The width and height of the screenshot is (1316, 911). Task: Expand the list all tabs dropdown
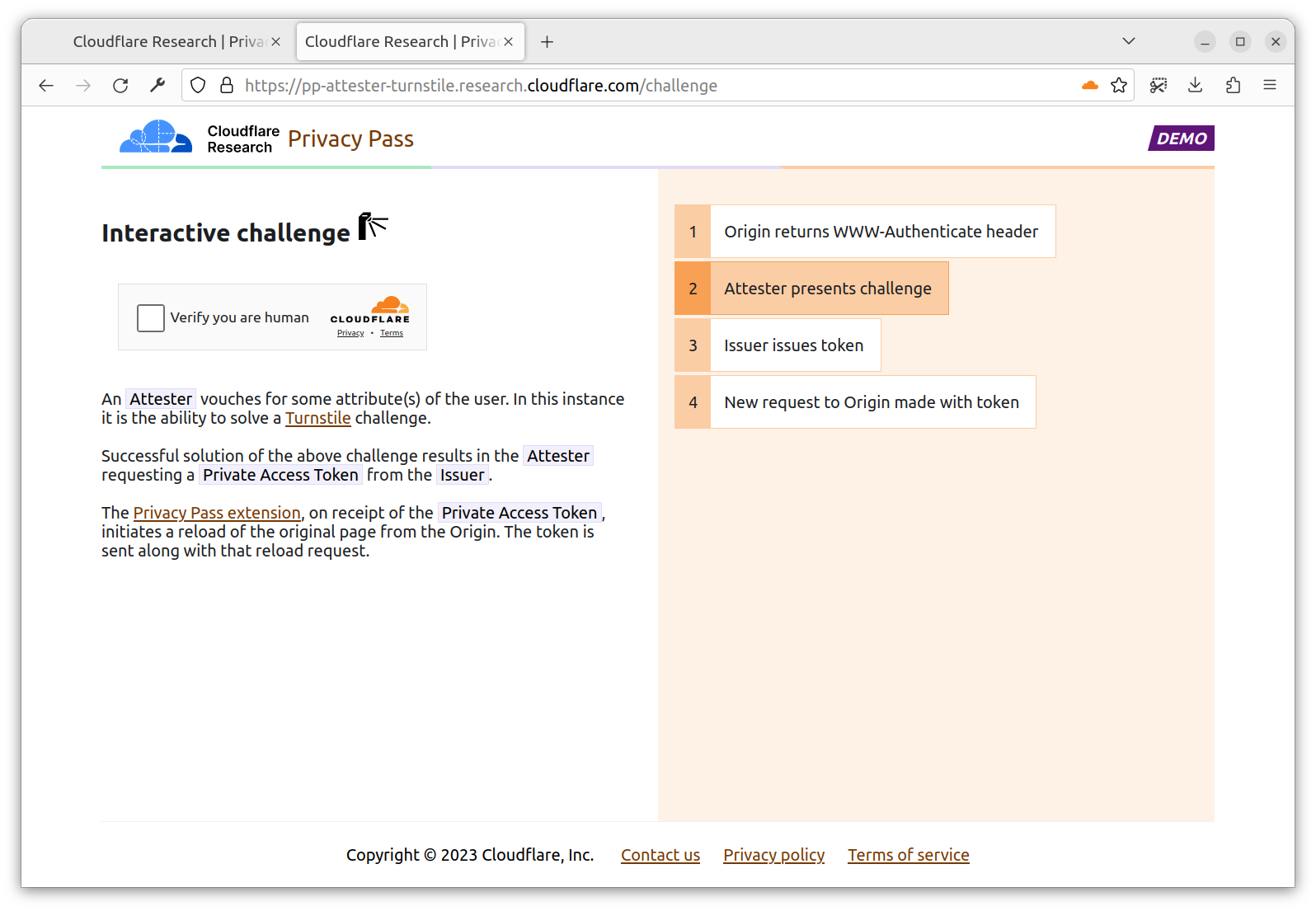click(1129, 41)
